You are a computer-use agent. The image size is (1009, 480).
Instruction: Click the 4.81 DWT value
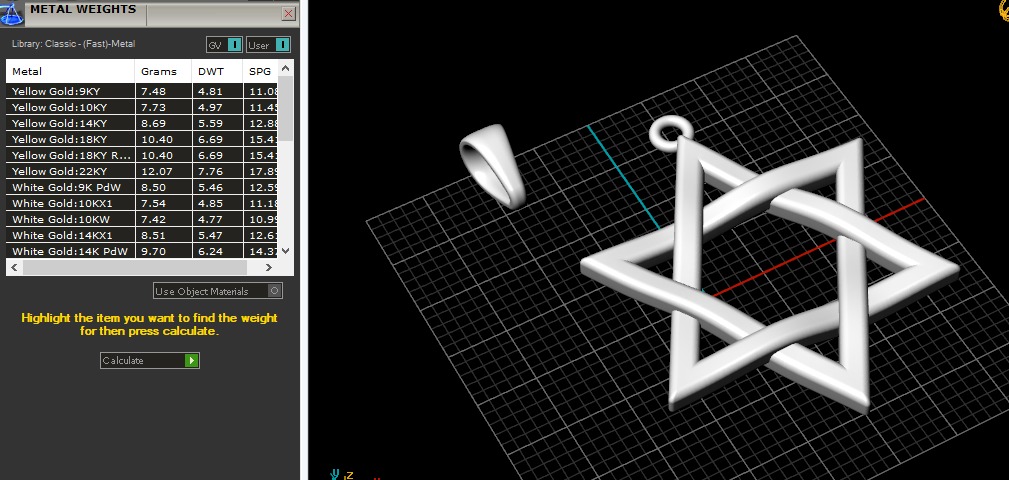210,91
